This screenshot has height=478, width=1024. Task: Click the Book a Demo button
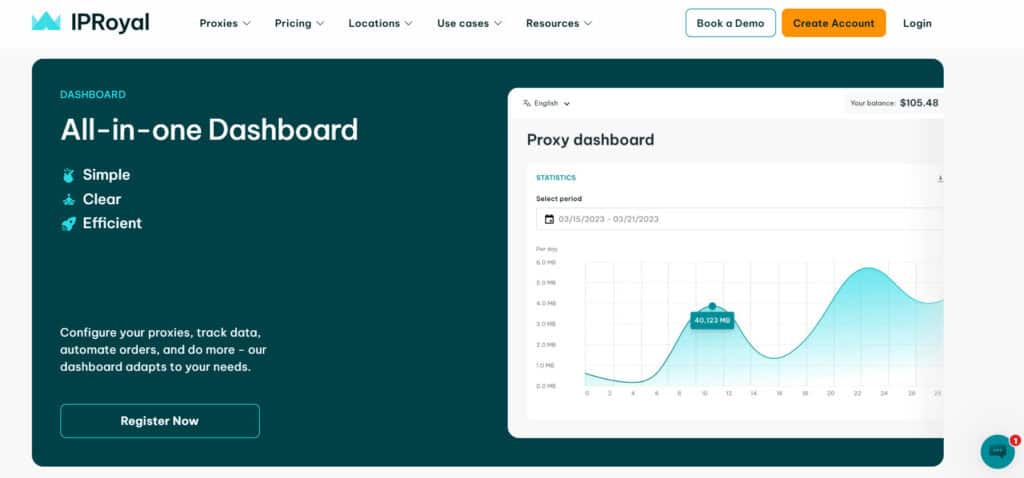pyautogui.click(x=730, y=23)
